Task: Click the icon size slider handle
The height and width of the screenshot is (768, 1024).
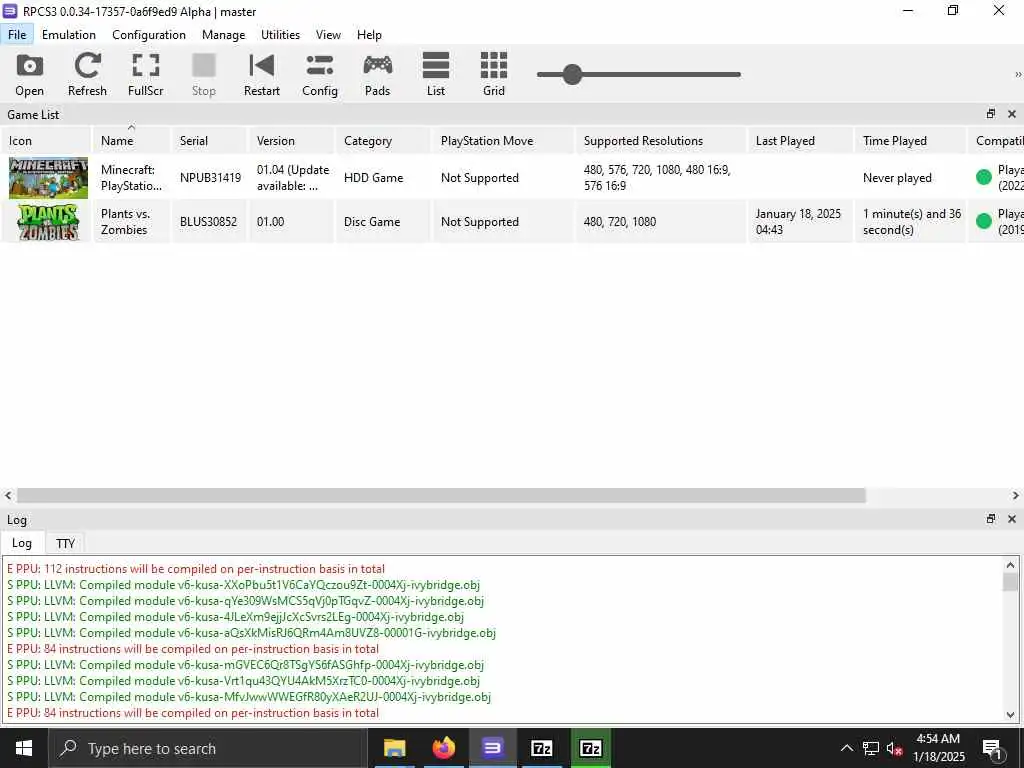Action: [572, 74]
